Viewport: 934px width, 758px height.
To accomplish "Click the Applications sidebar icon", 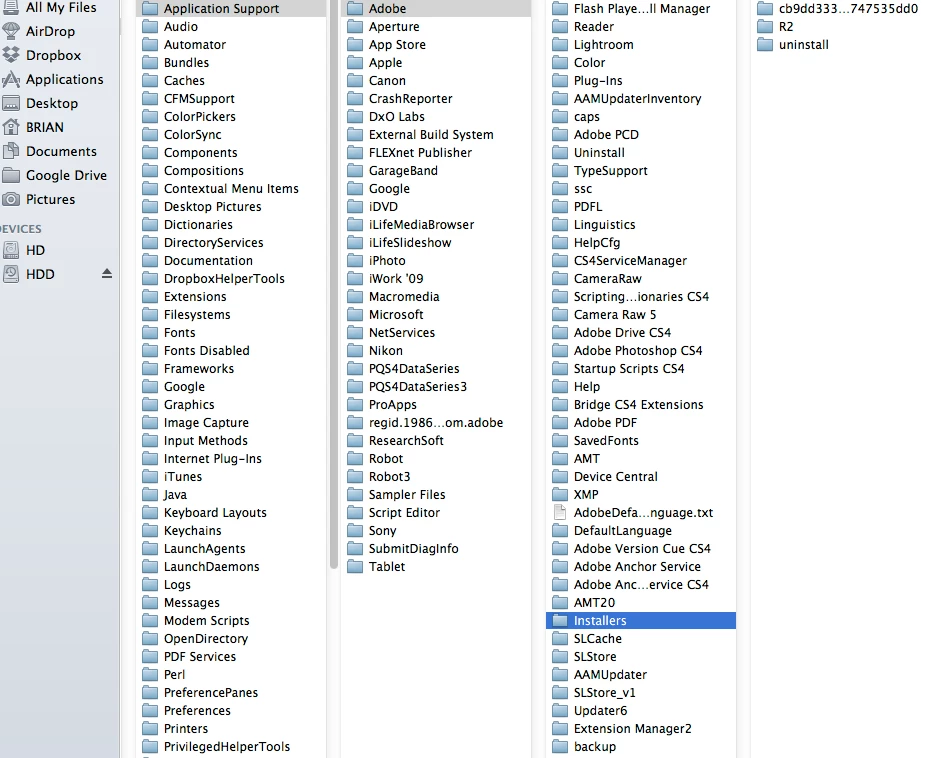I will [x=11, y=79].
